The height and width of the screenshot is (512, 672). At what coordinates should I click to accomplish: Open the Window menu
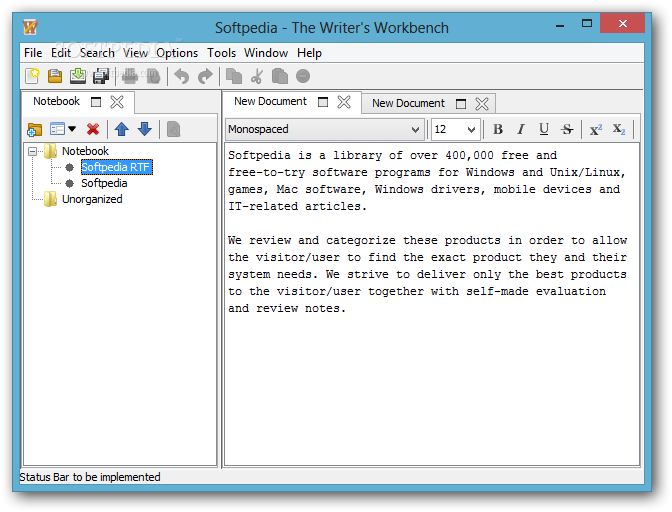[x=266, y=53]
